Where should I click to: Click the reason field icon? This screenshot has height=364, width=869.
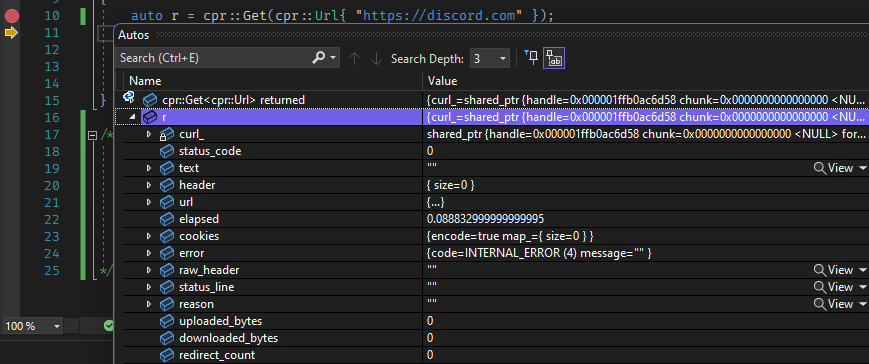pos(167,304)
